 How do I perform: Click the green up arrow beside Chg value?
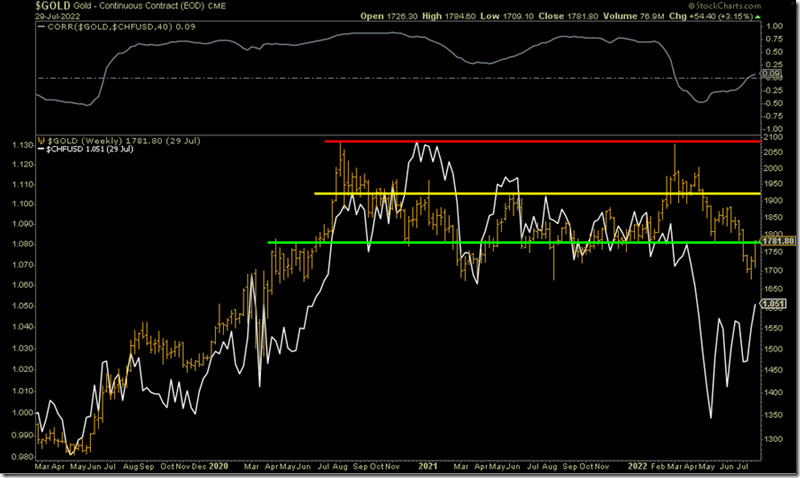point(758,17)
